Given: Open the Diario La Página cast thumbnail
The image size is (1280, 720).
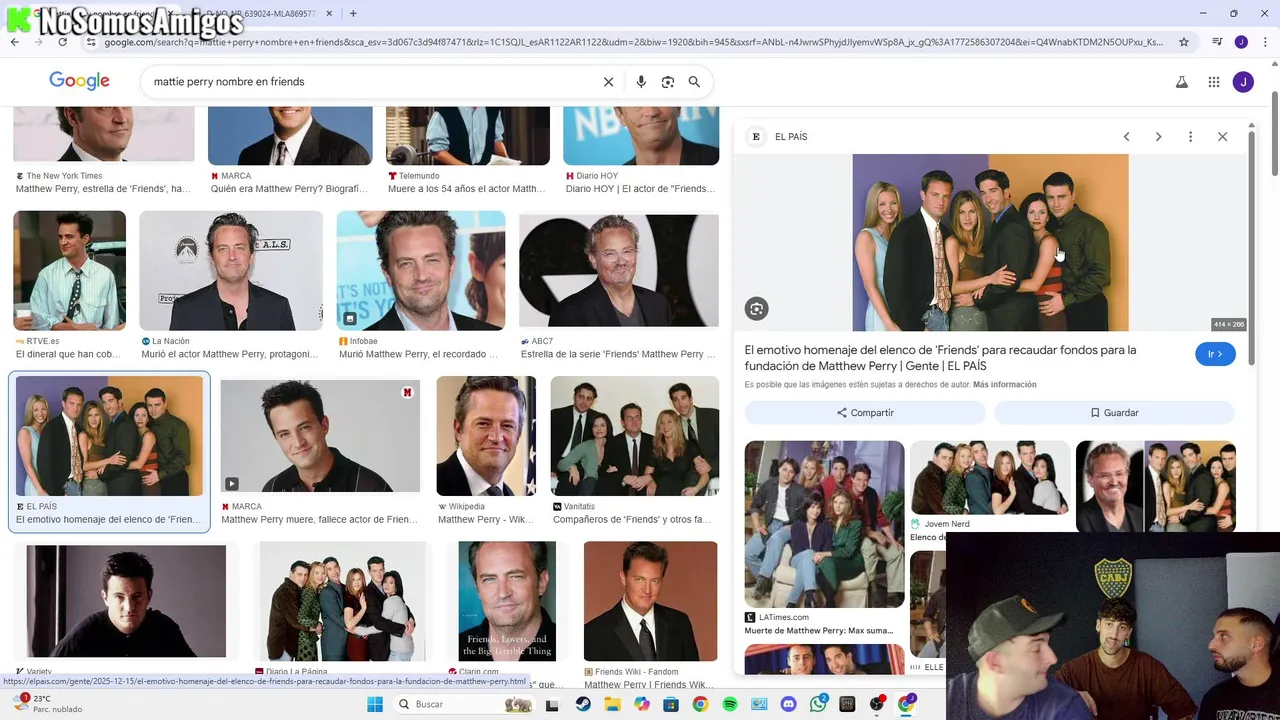Looking at the screenshot, I should point(345,601).
